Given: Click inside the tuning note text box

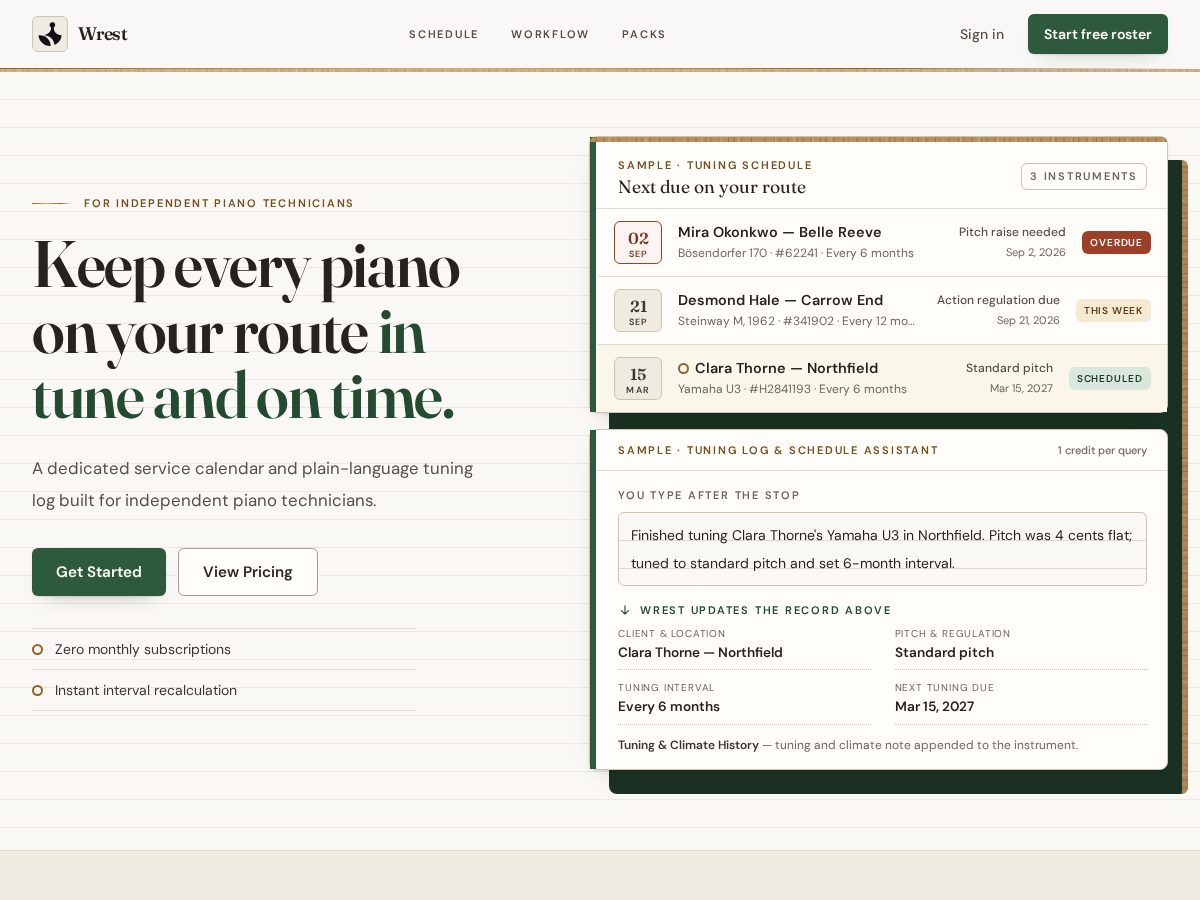Looking at the screenshot, I should point(882,549).
